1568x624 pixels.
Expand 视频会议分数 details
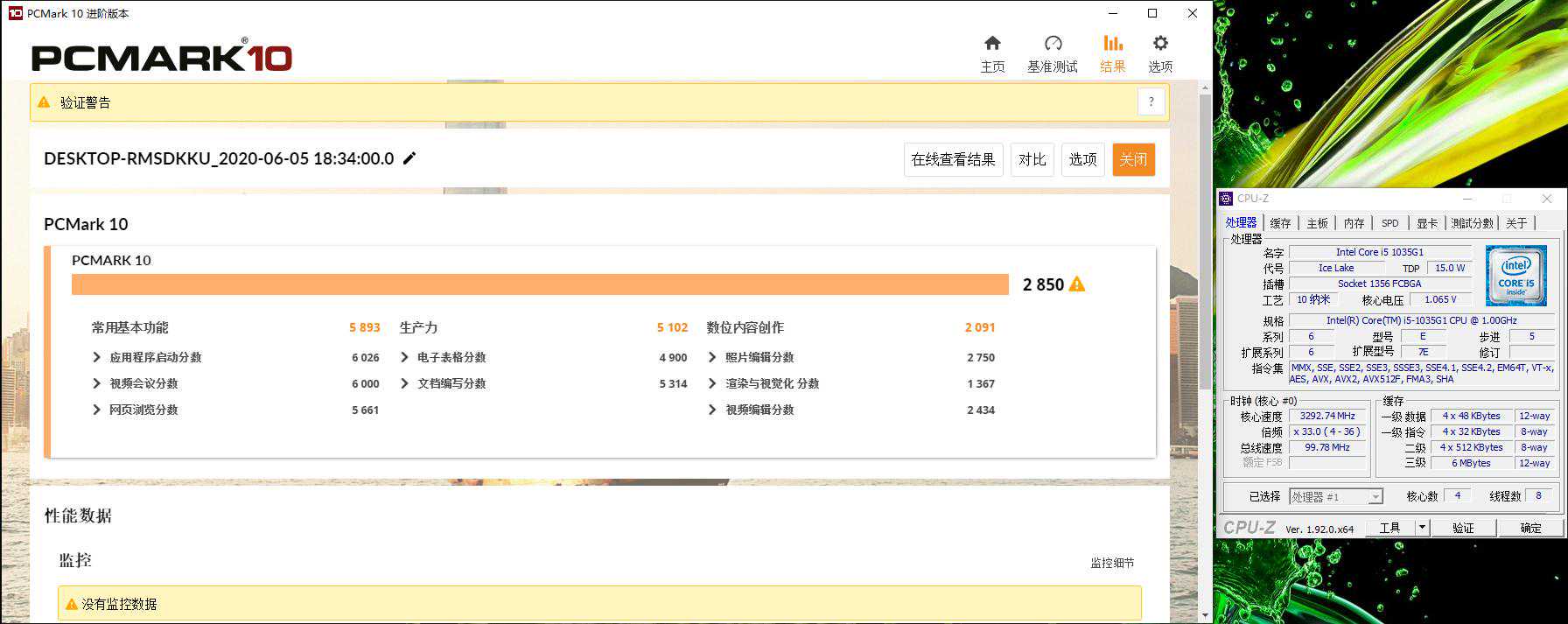tap(97, 383)
